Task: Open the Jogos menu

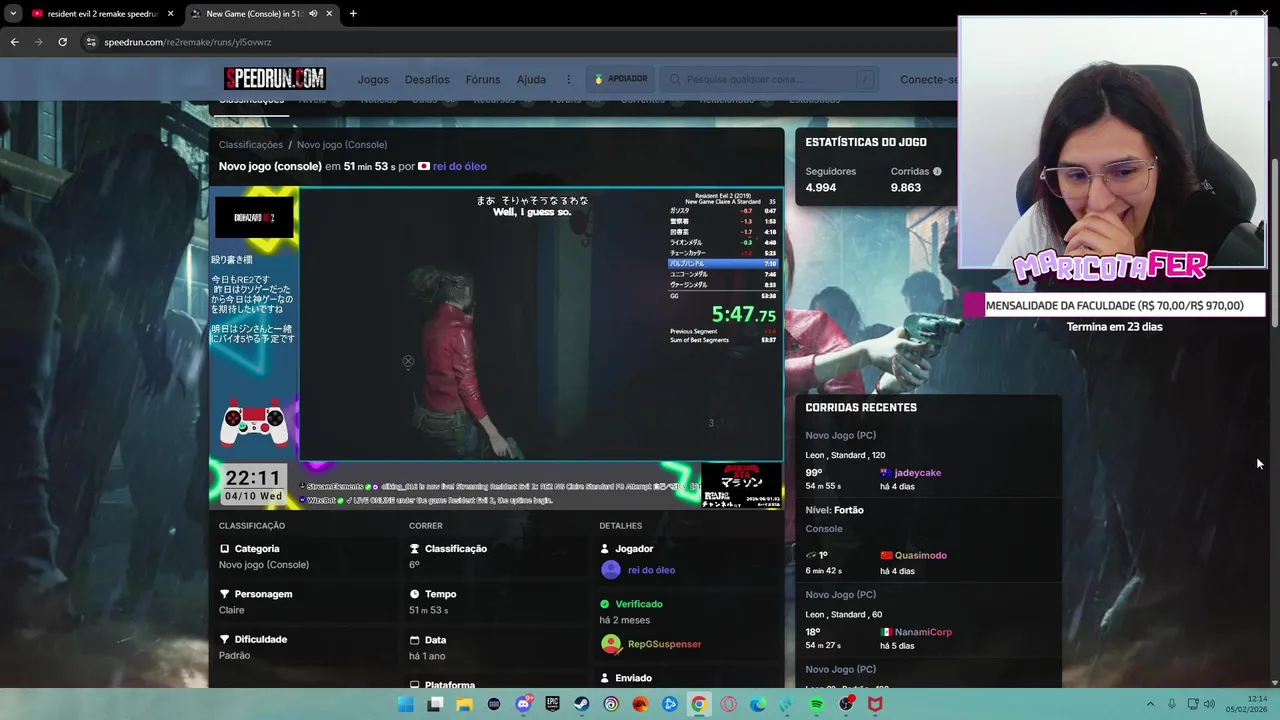Action: click(x=373, y=80)
